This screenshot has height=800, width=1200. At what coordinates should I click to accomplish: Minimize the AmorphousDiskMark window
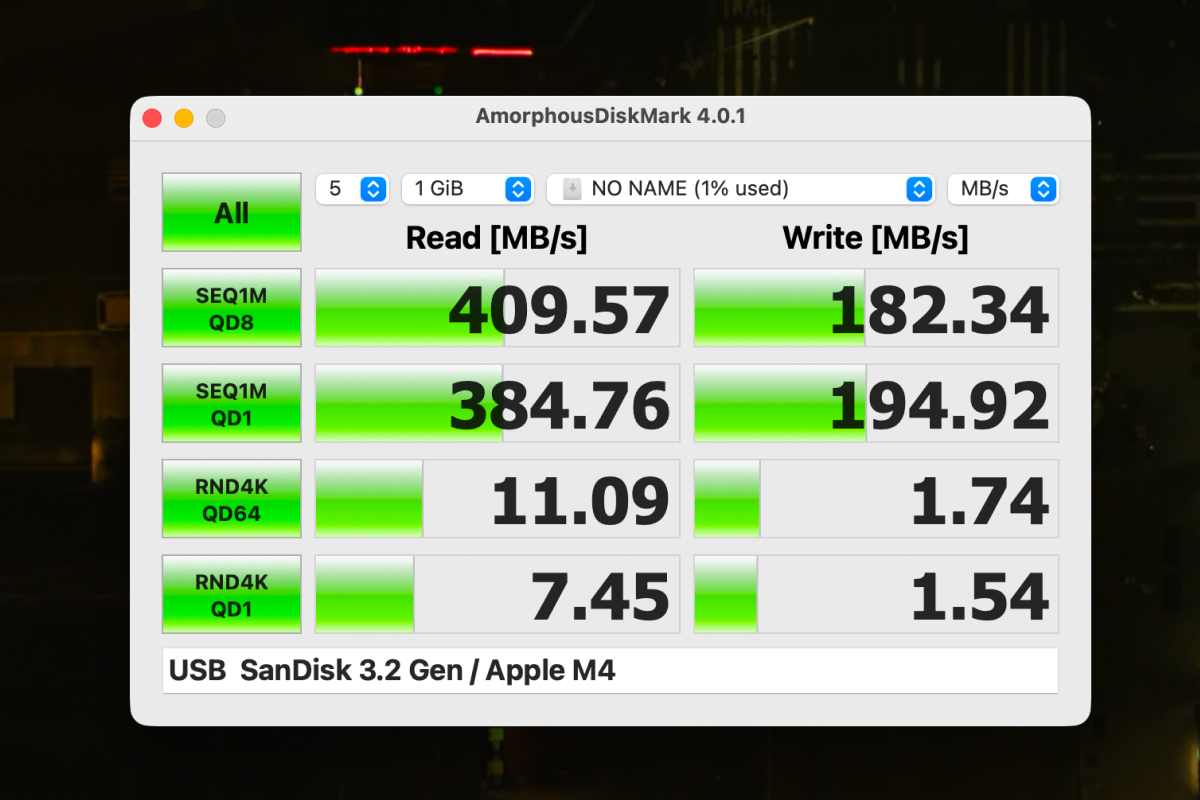pos(184,118)
